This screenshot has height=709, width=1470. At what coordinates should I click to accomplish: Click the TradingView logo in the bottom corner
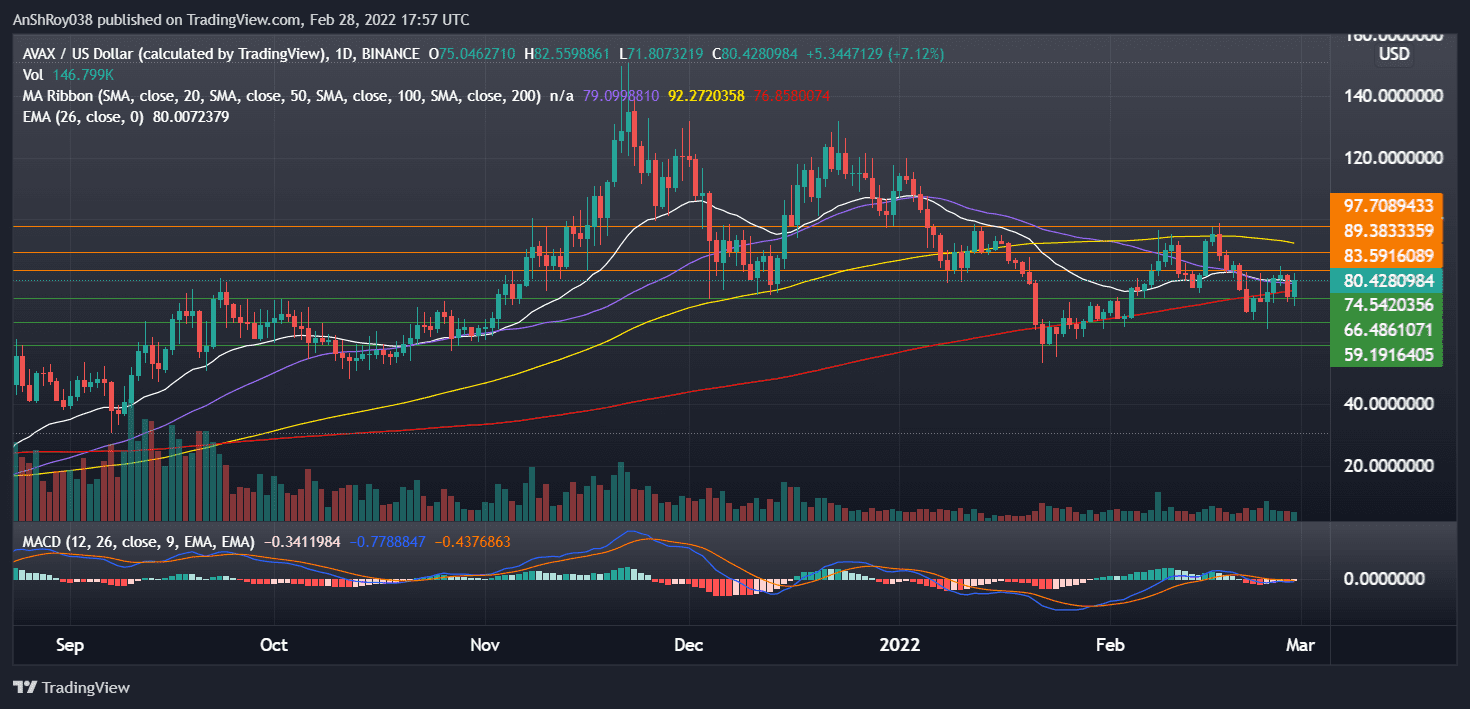(72, 688)
